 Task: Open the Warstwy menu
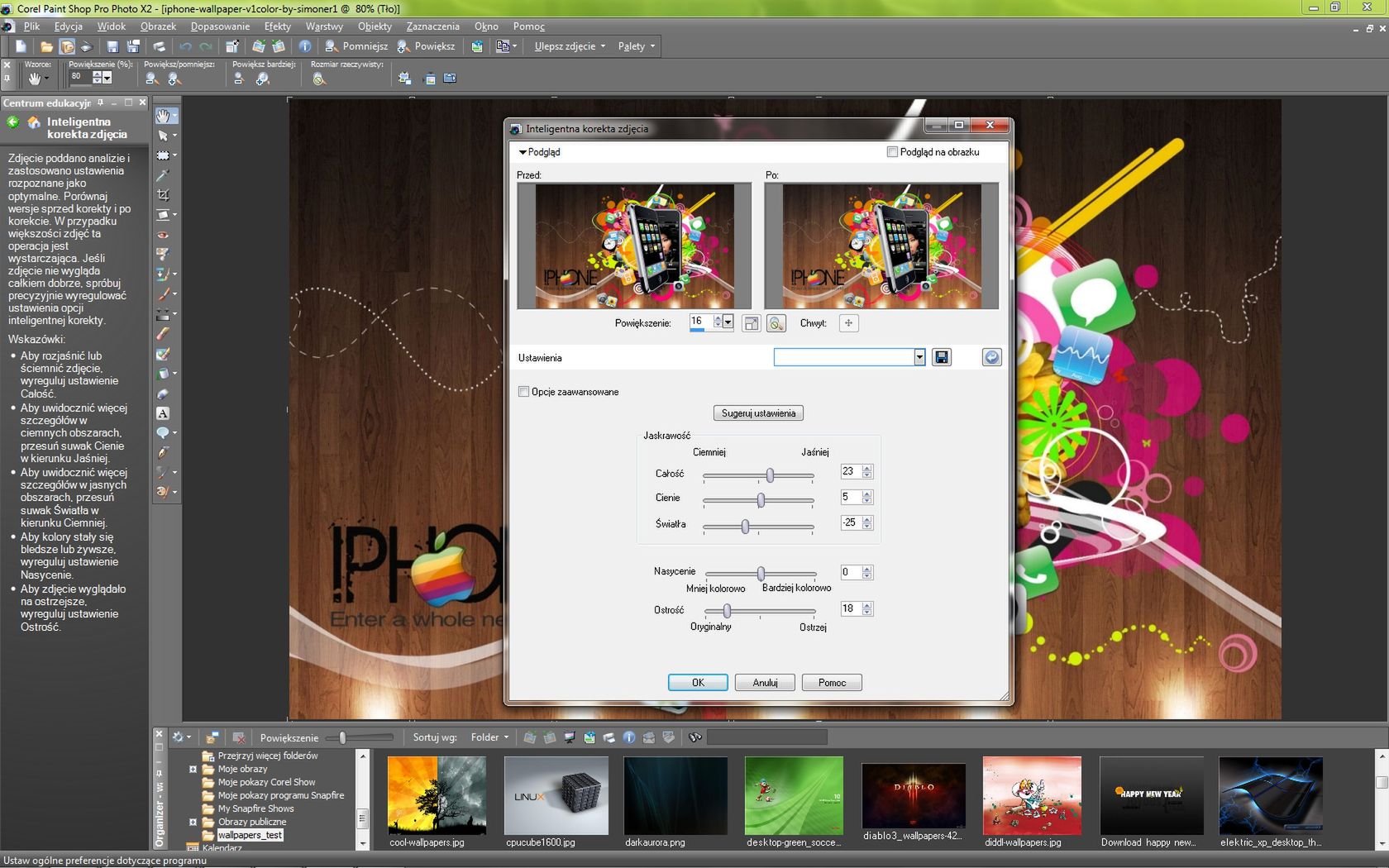click(x=324, y=26)
